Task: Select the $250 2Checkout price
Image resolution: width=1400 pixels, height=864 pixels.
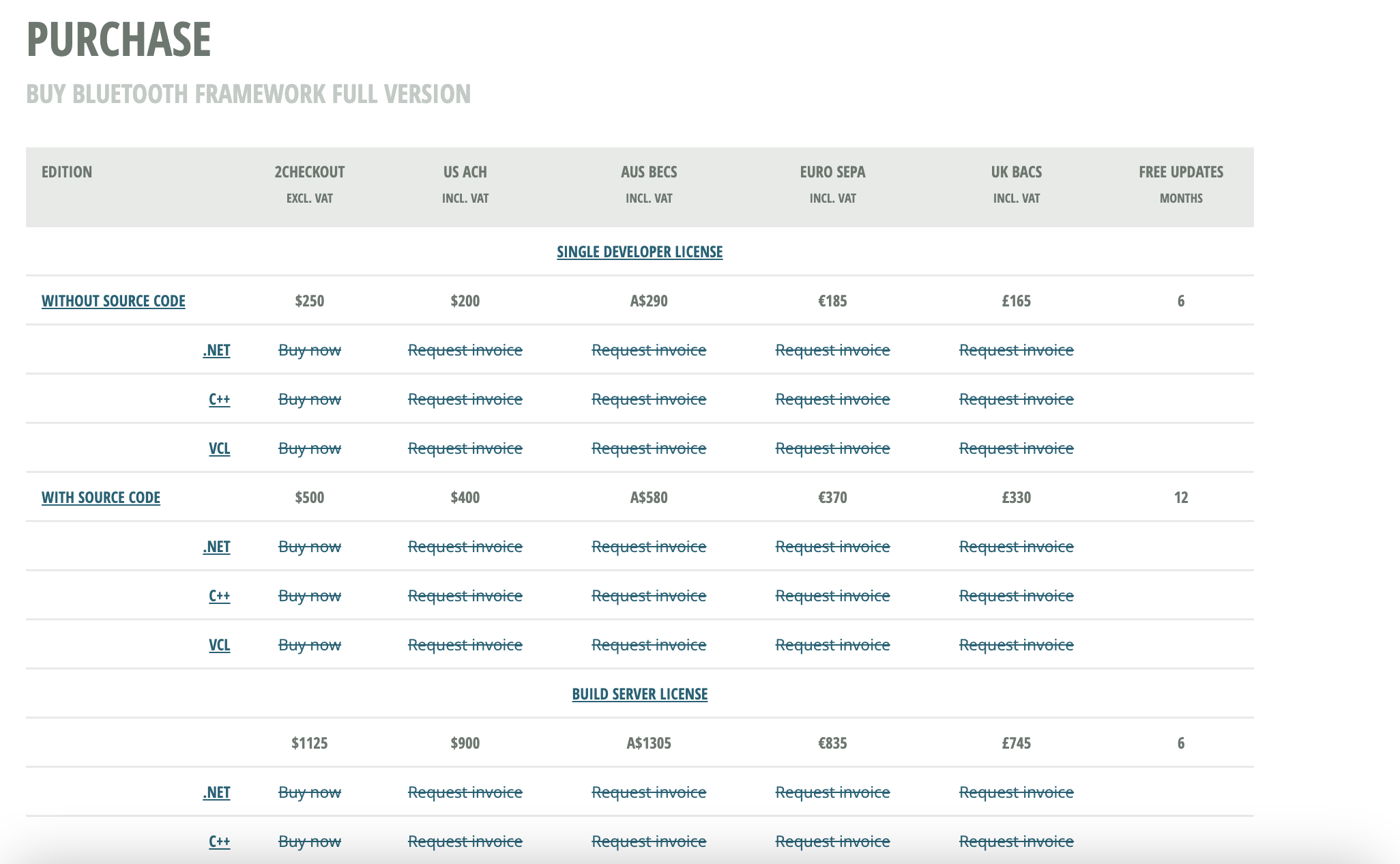Action: (x=310, y=301)
